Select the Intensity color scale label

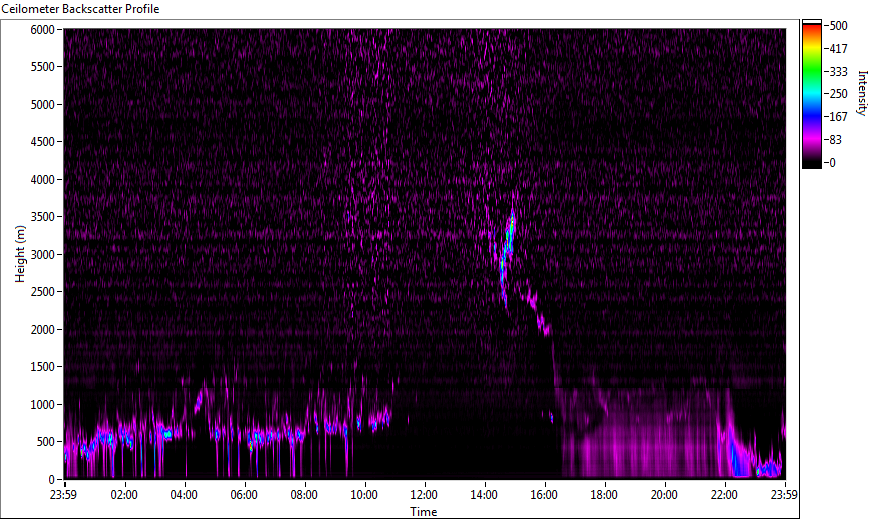[862, 93]
